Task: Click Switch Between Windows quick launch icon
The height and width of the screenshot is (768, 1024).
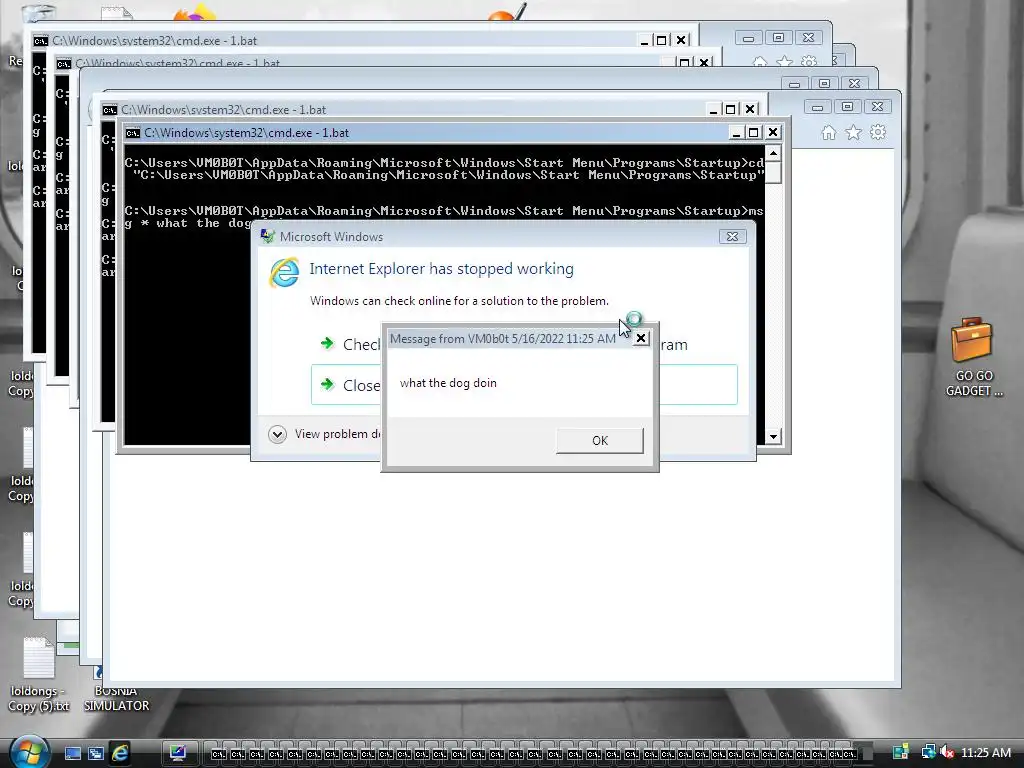Action: [95, 753]
